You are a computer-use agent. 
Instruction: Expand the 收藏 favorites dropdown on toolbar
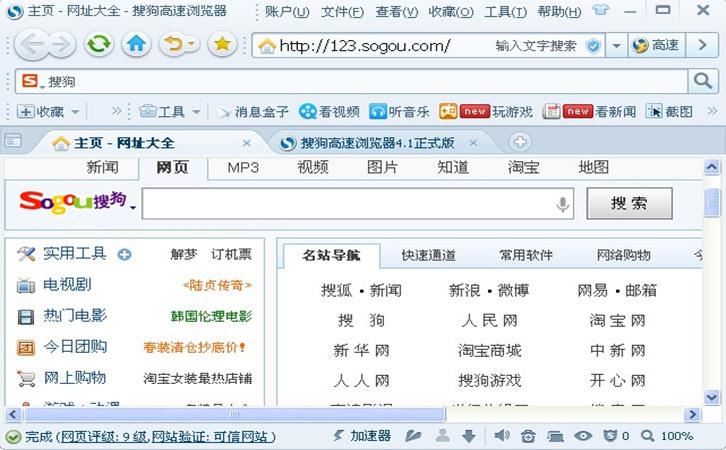pos(74,112)
